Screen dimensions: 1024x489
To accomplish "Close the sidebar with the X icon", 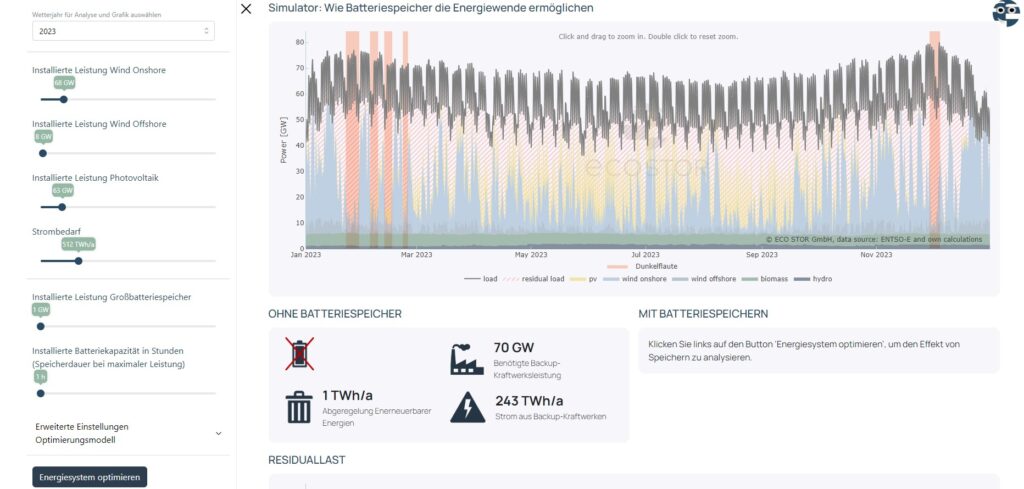I will [x=246, y=9].
